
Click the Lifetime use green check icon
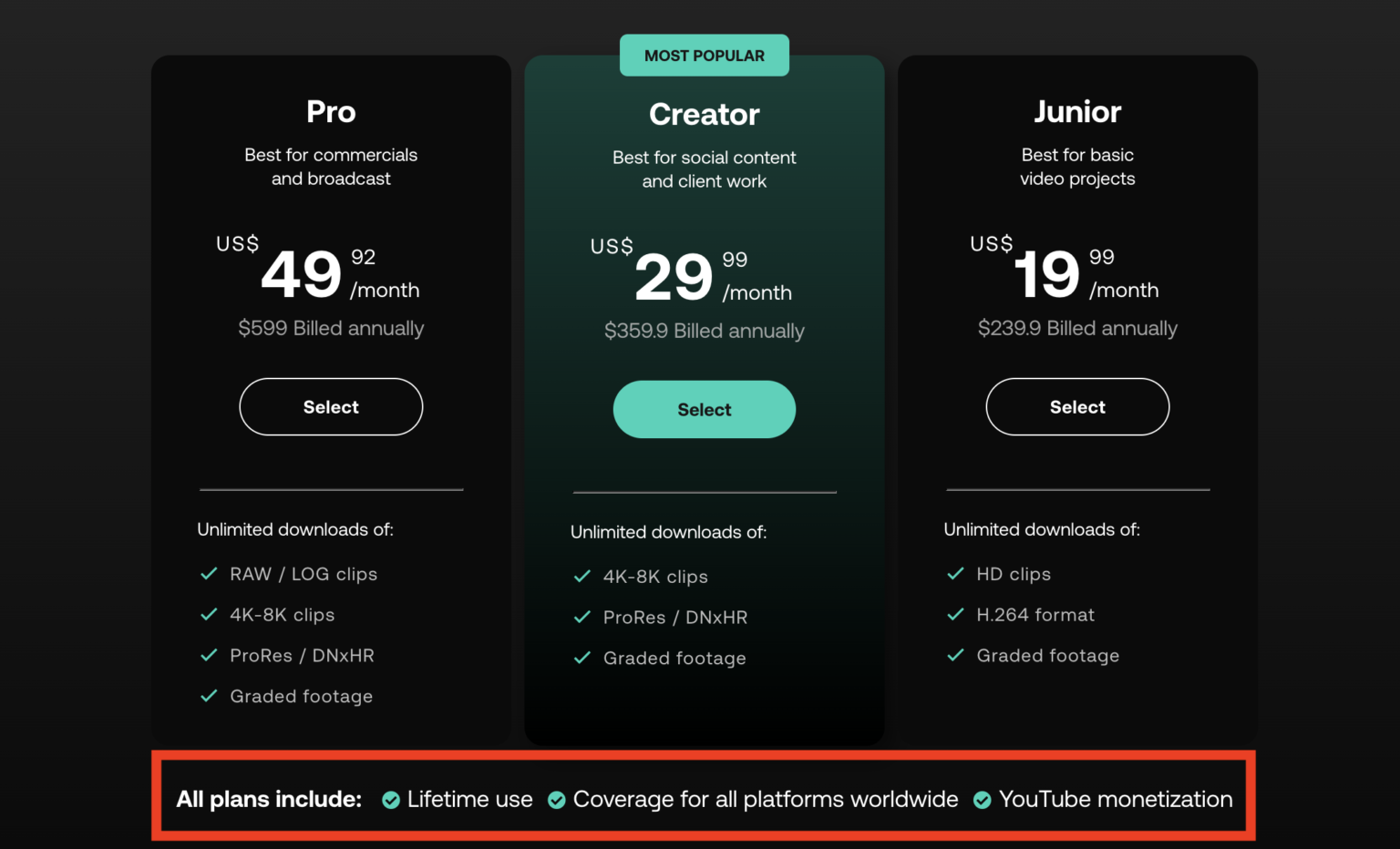[x=391, y=799]
